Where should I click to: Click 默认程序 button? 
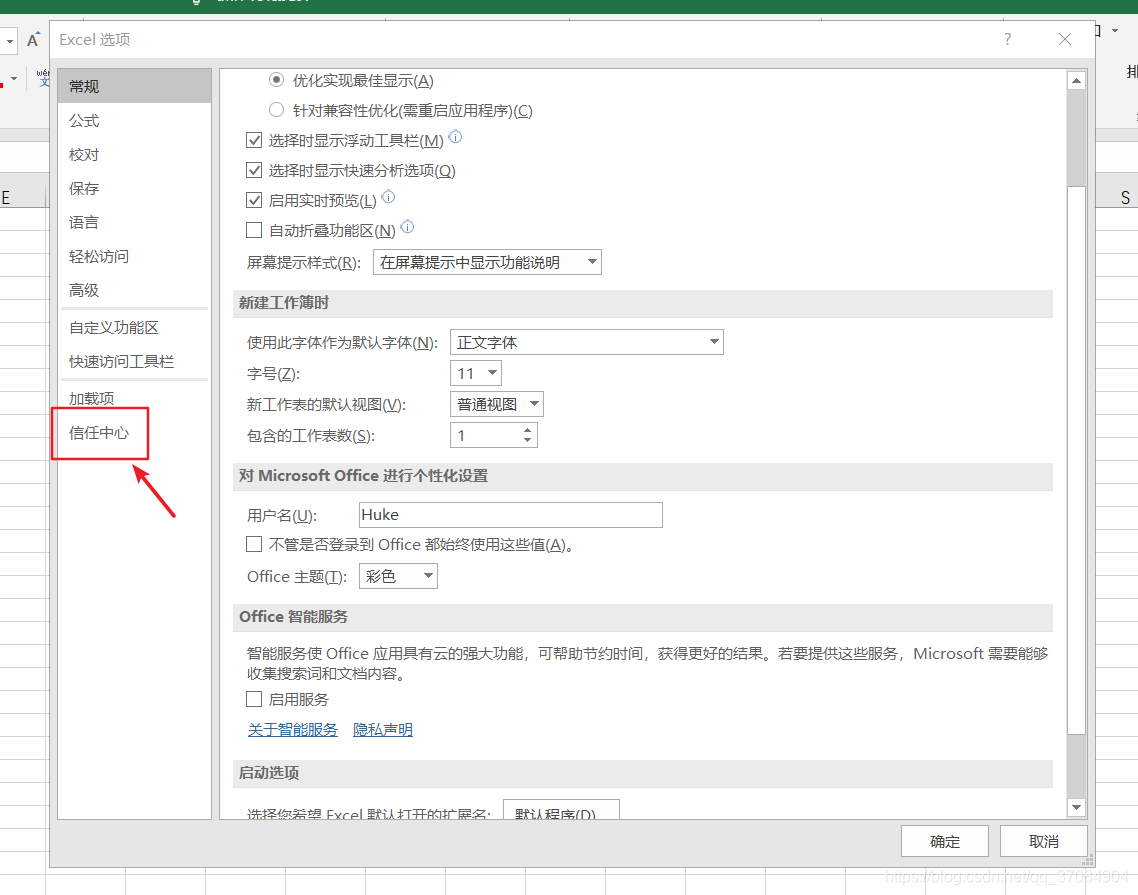(561, 809)
